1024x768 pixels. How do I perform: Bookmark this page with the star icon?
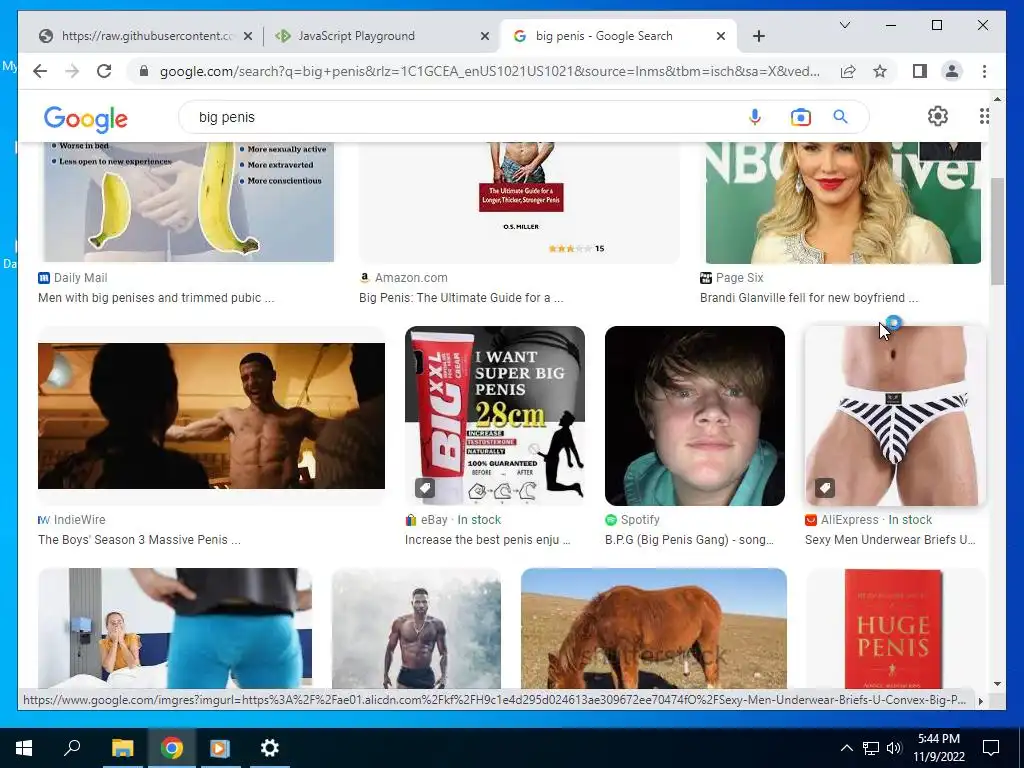tap(880, 71)
